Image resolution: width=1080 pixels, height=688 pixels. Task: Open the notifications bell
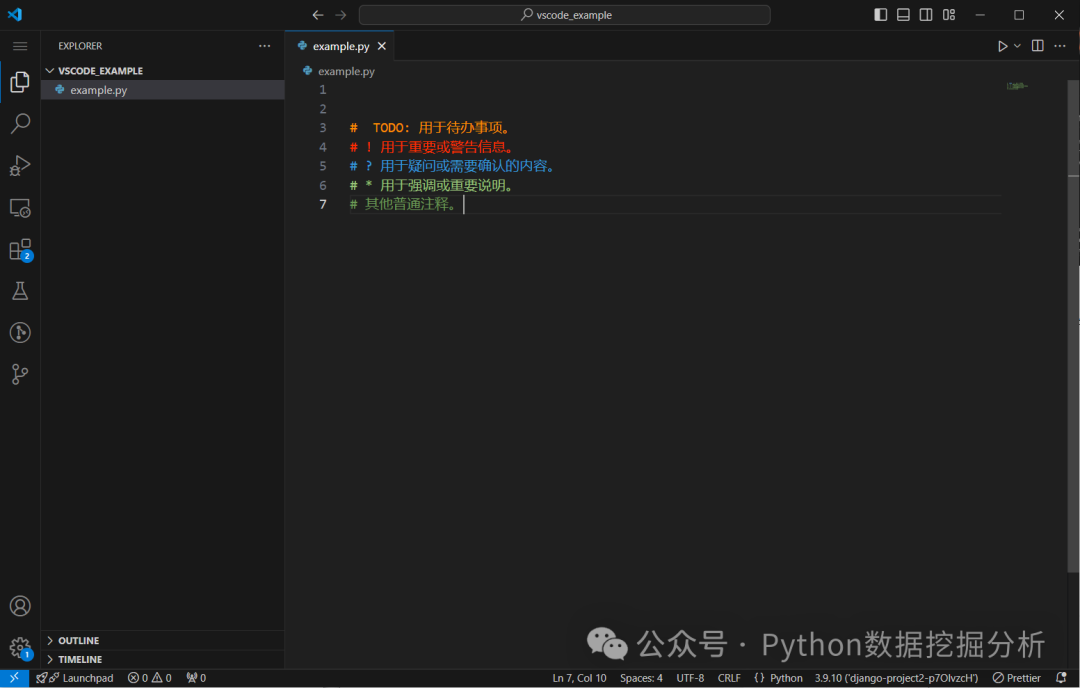click(1061, 678)
